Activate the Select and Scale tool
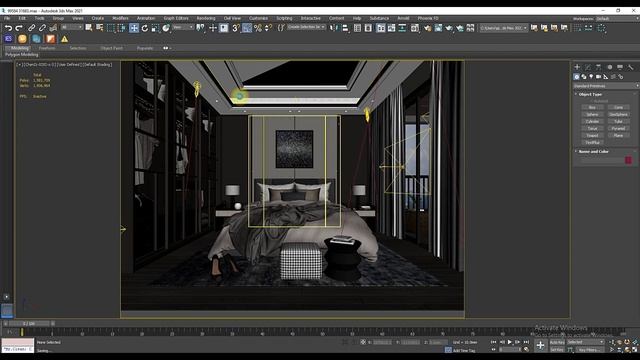 [x=155, y=28]
